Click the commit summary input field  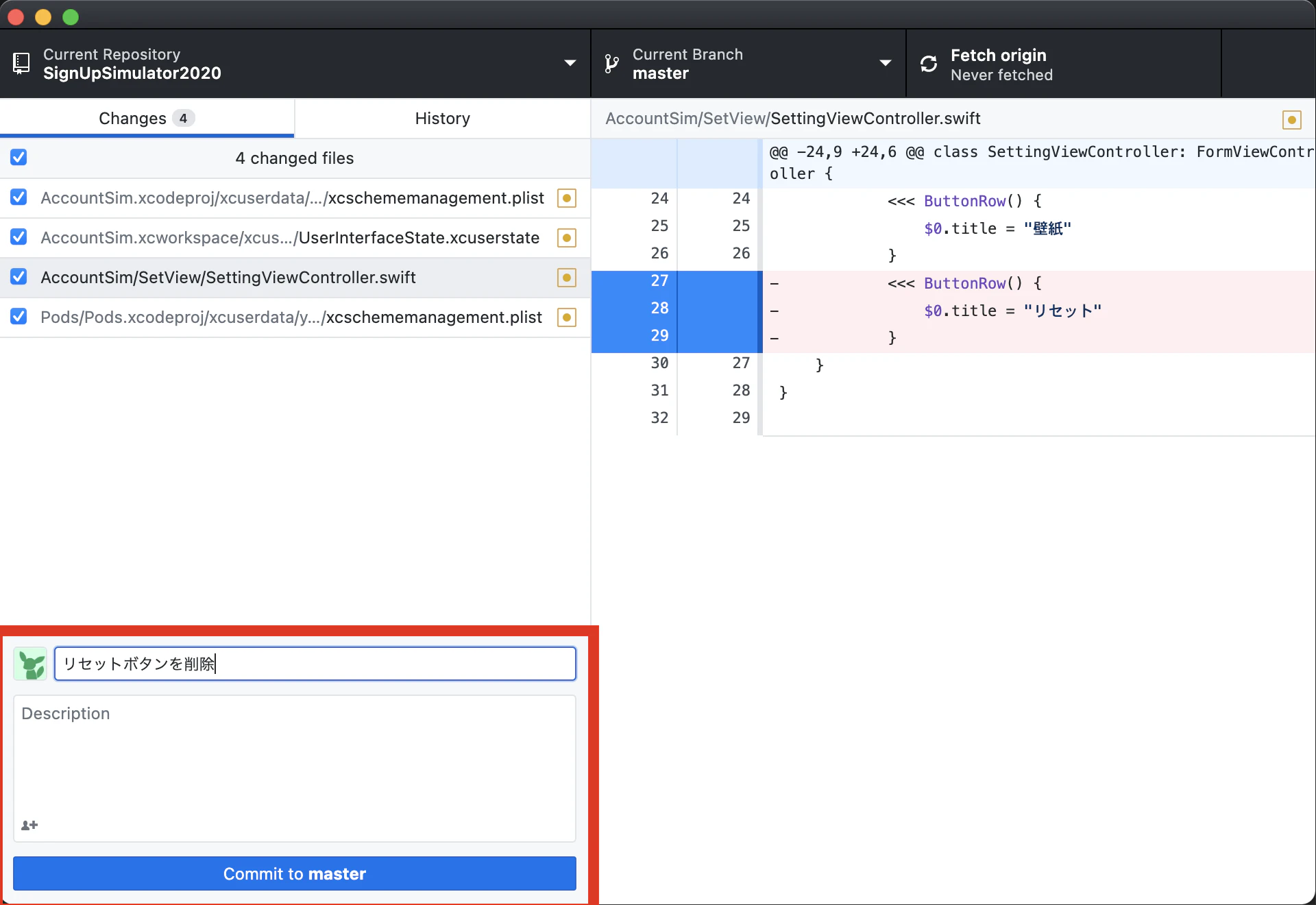pyautogui.click(x=315, y=664)
